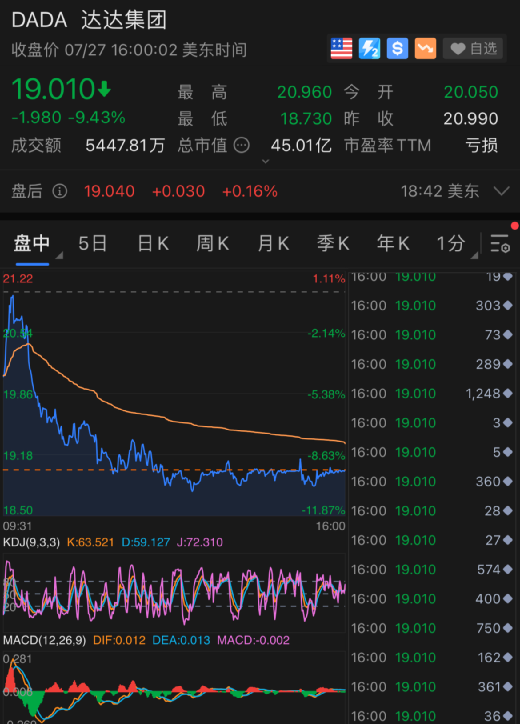Switch to the 月K chart tab
Image resolution: width=520 pixels, height=724 pixels.
click(x=273, y=243)
